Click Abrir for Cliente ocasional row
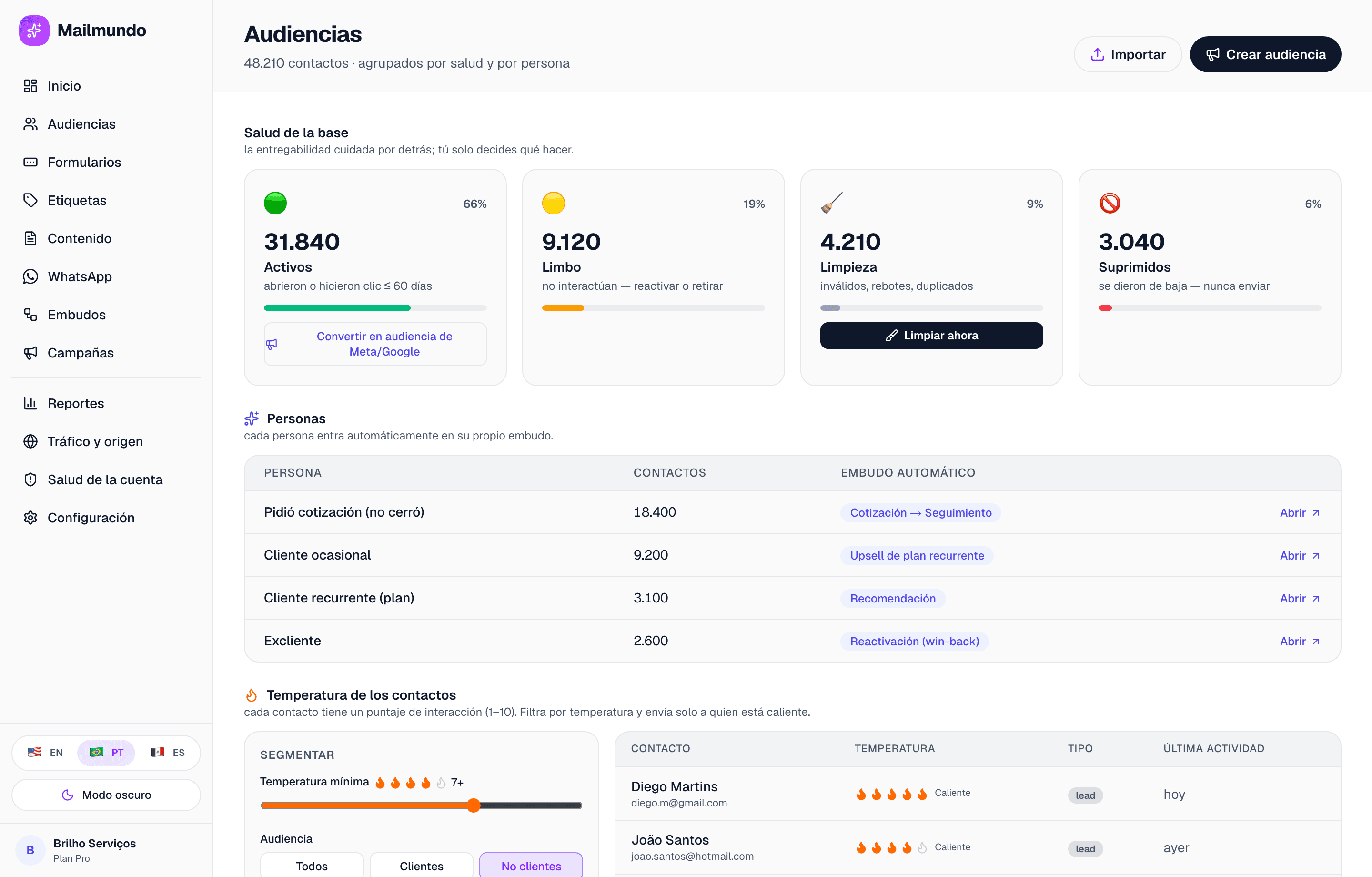The image size is (1372, 877). click(1300, 555)
